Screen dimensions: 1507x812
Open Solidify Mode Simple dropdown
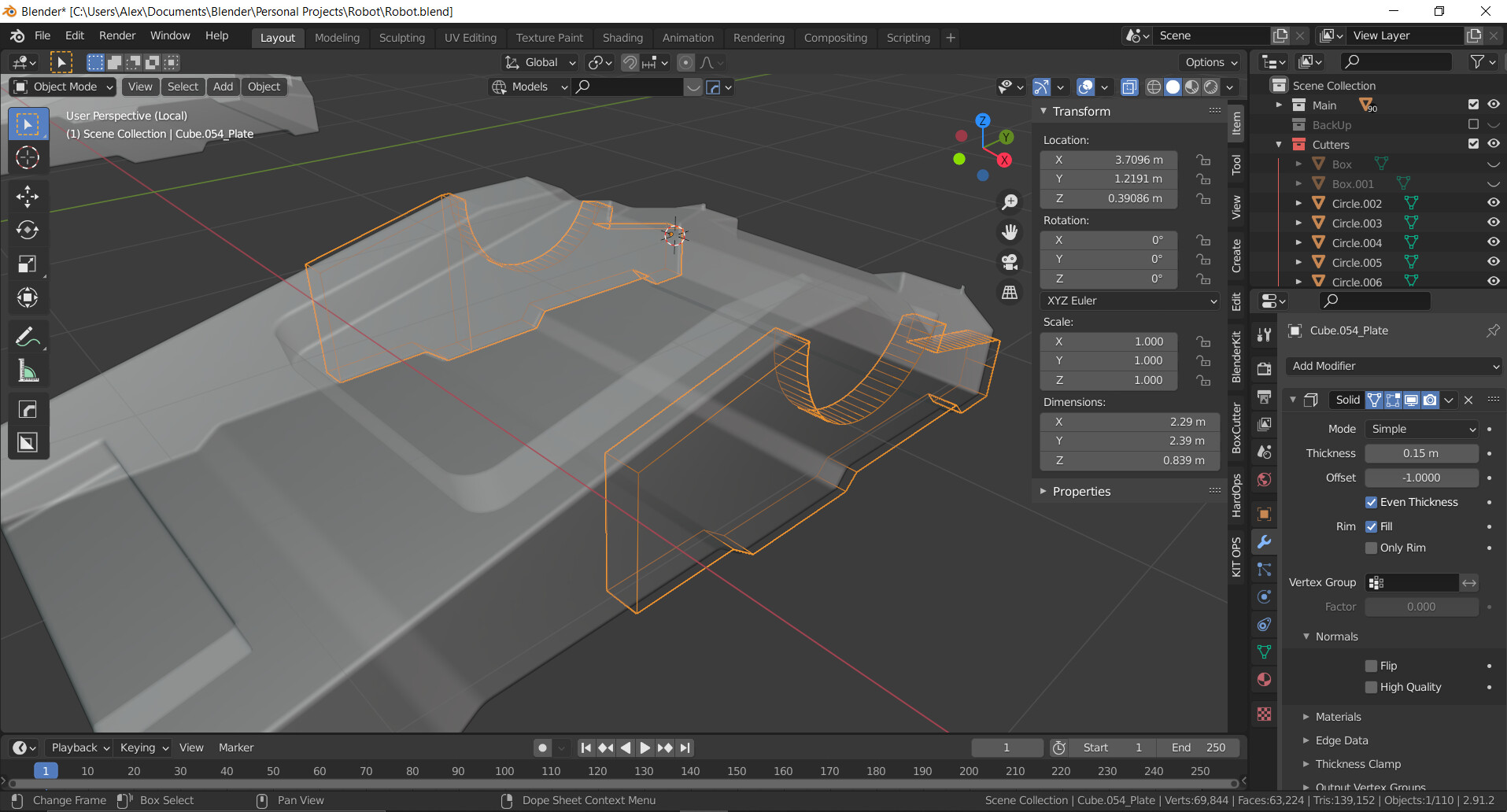pyautogui.click(x=1422, y=429)
